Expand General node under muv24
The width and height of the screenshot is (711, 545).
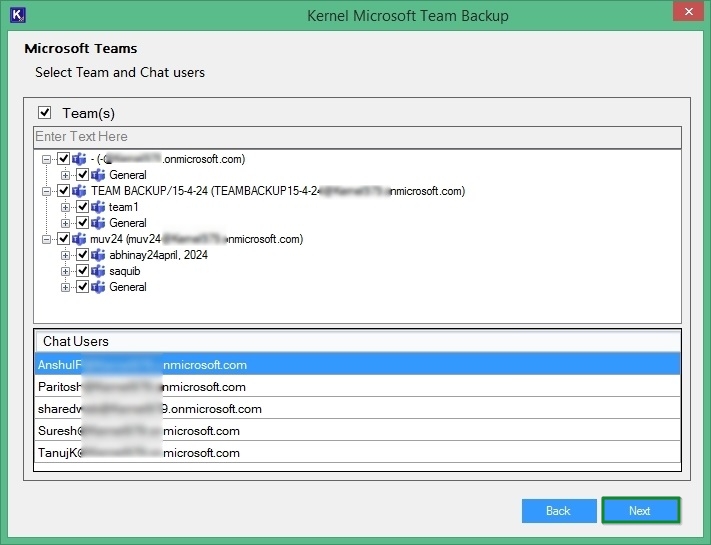pos(65,287)
